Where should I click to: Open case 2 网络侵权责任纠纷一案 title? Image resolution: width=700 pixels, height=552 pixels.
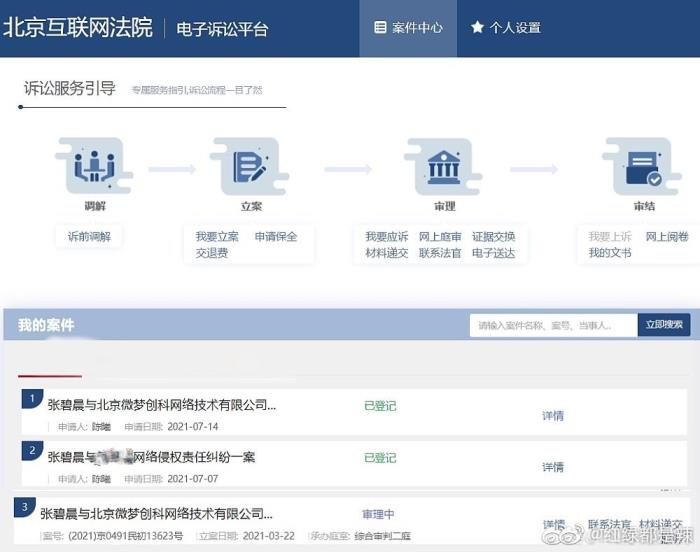[151, 457]
